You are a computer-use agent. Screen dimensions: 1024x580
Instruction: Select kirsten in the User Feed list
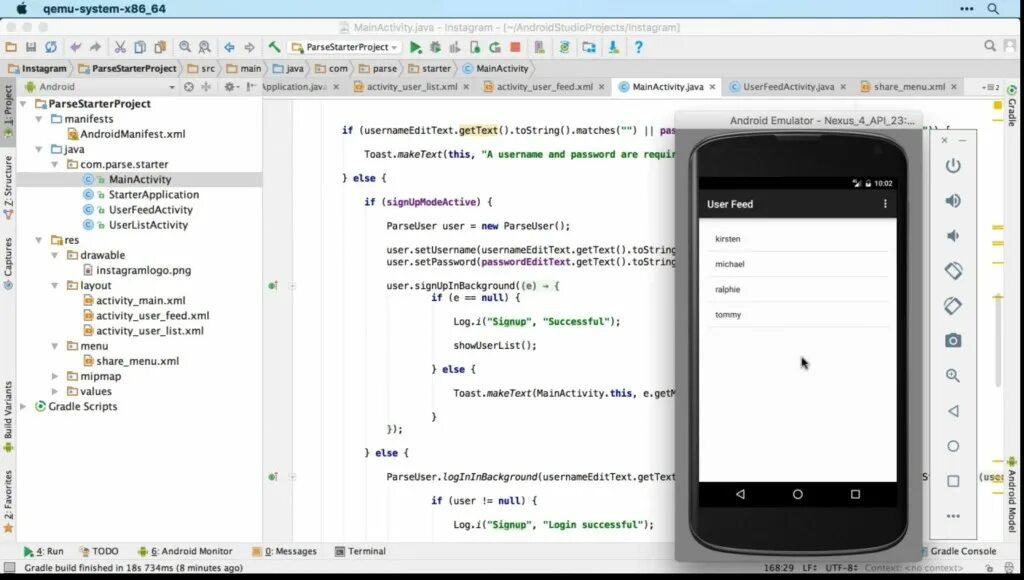797,239
